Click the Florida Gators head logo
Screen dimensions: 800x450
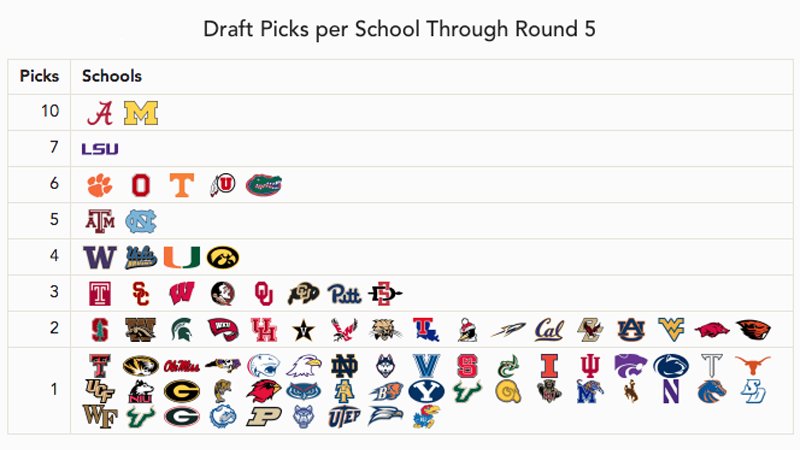(x=264, y=185)
